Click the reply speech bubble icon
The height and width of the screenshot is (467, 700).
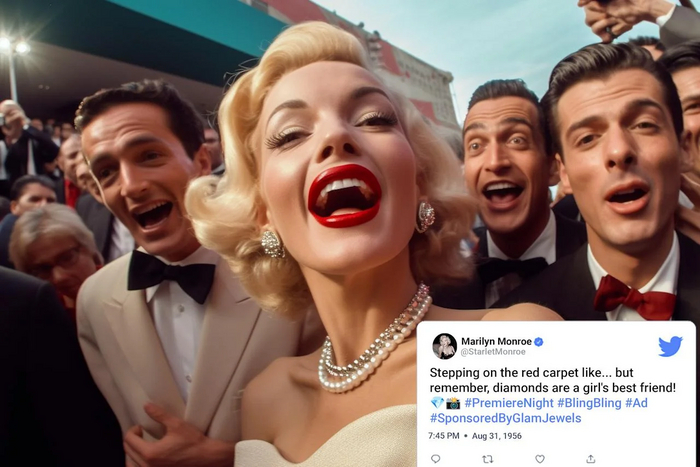coord(436,459)
